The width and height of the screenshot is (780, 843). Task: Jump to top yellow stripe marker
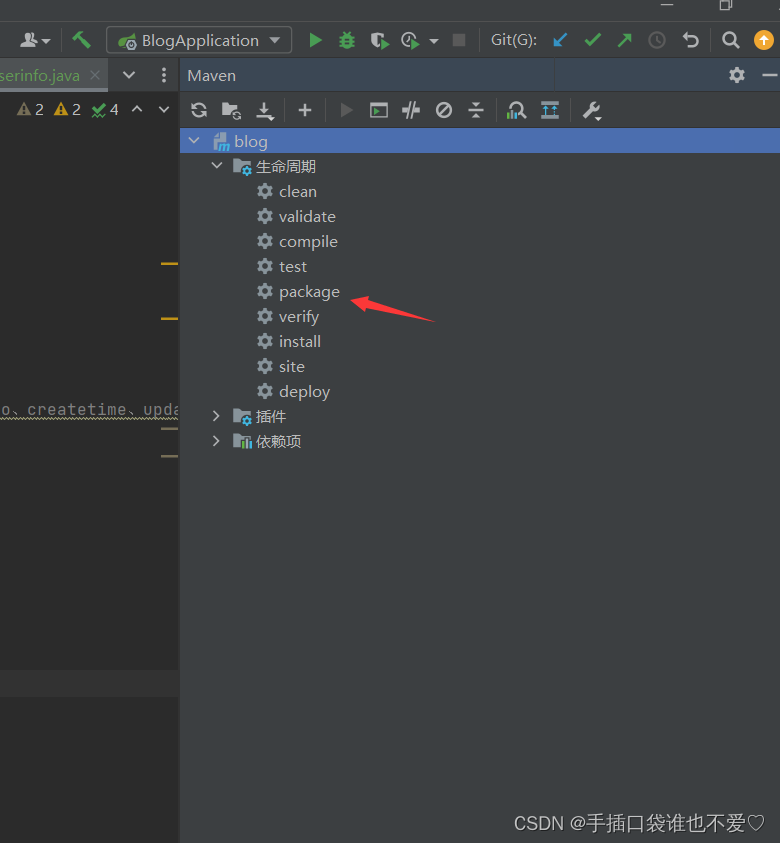pyautogui.click(x=169, y=263)
